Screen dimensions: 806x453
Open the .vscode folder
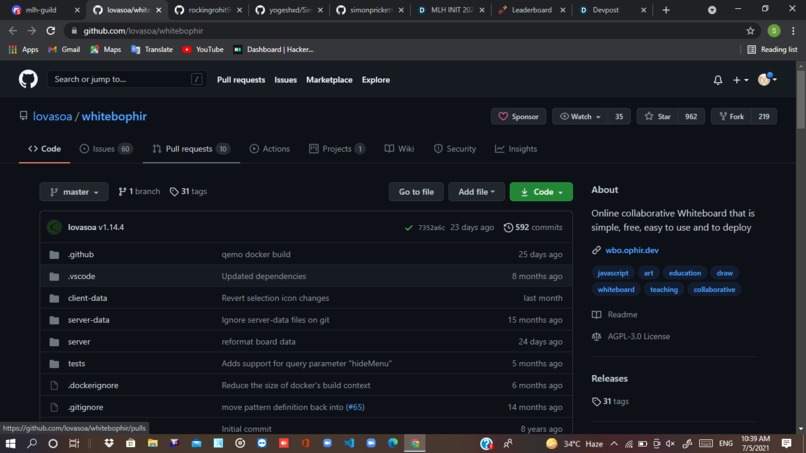coord(82,276)
